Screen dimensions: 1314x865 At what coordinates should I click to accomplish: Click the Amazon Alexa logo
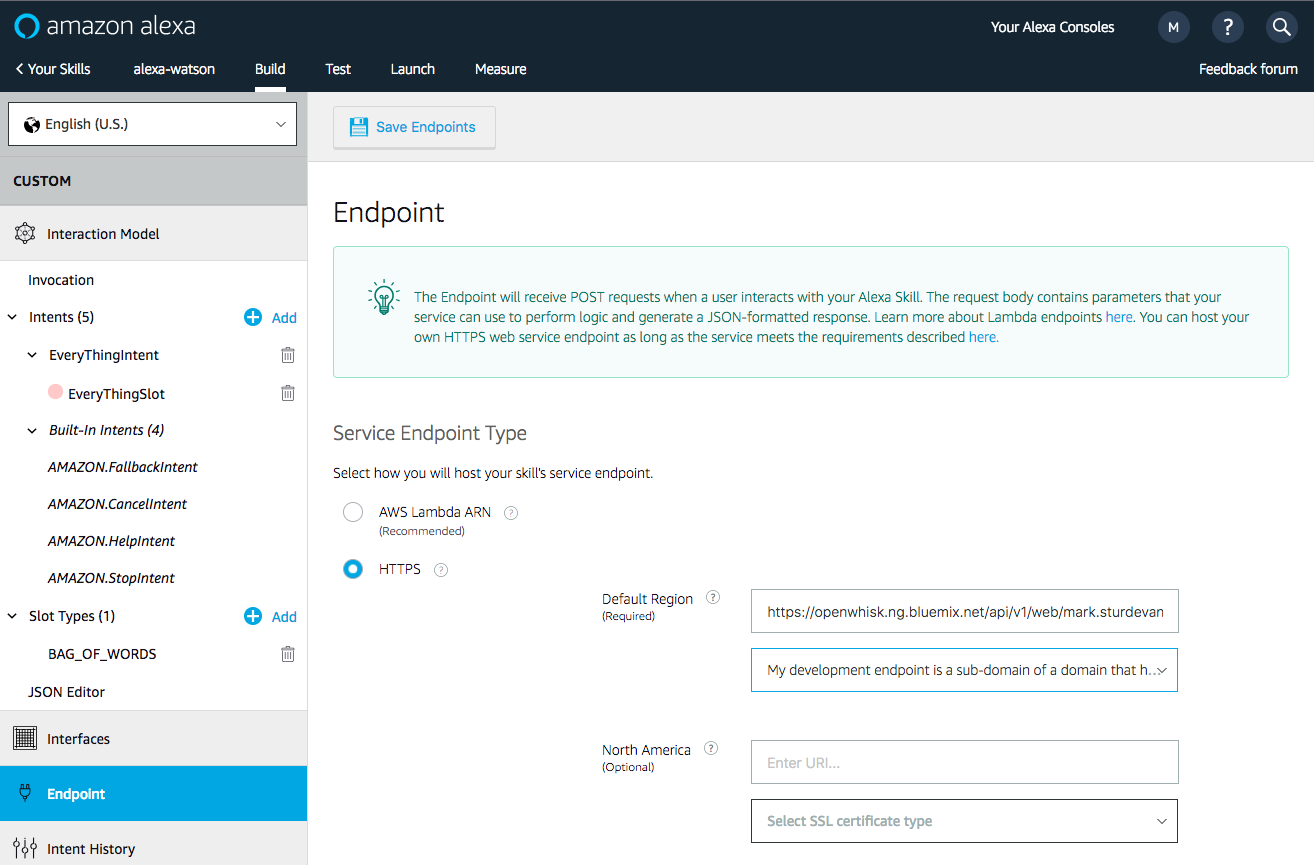[x=104, y=26]
